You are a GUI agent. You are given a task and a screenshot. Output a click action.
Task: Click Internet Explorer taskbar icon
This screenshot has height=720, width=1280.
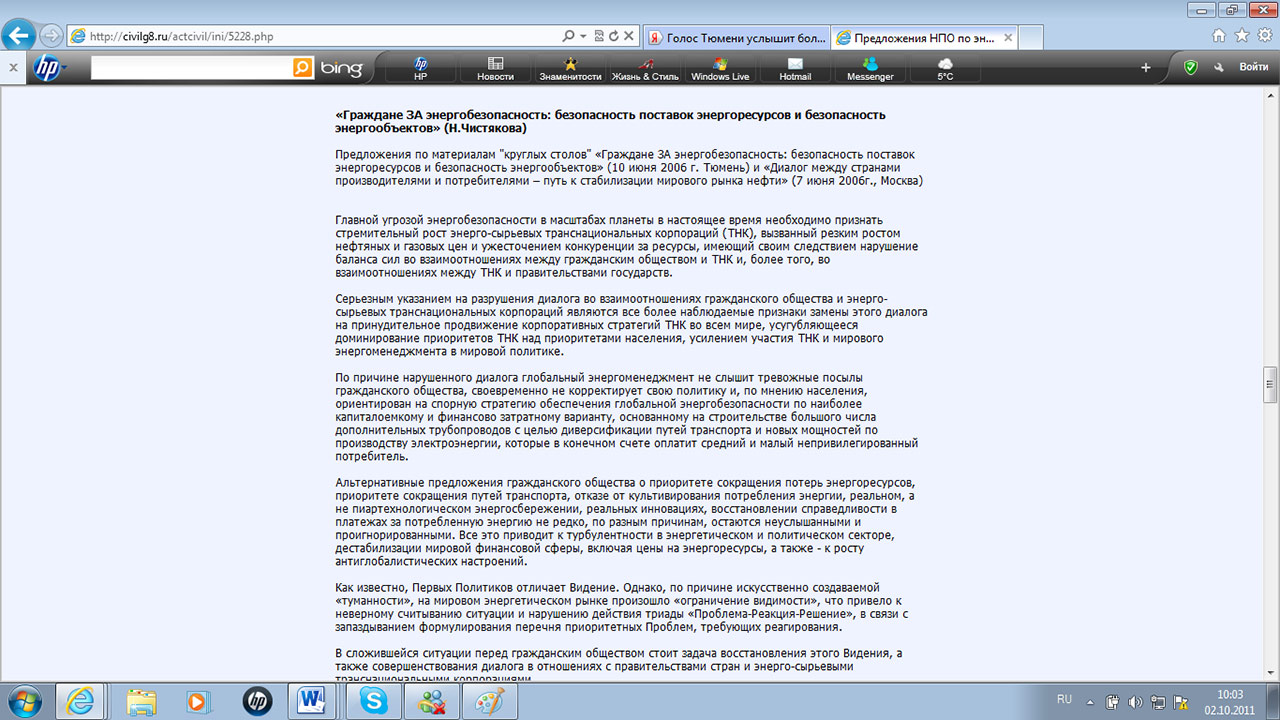click(80, 701)
